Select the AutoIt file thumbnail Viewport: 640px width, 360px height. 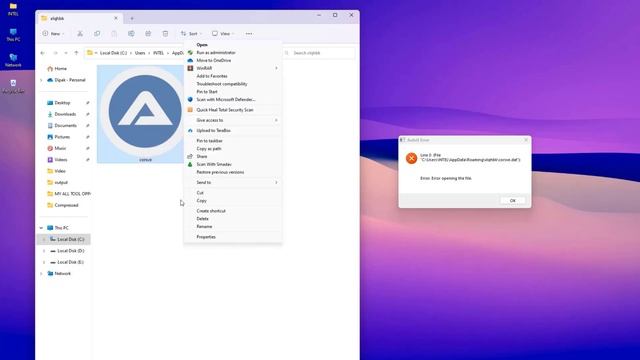(x=141, y=114)
